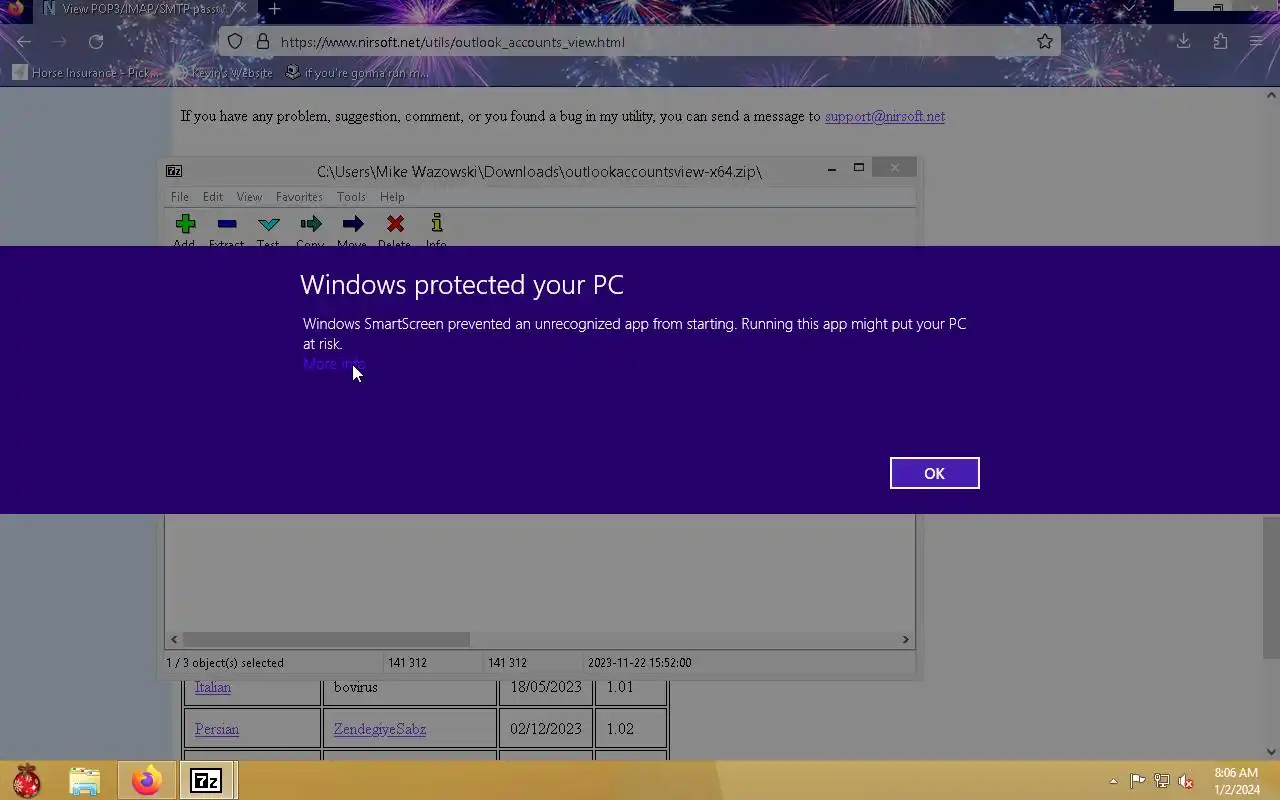Open the More info link in SmartScreen
This screenshot has width=1280, height=800.
[334, 364]
